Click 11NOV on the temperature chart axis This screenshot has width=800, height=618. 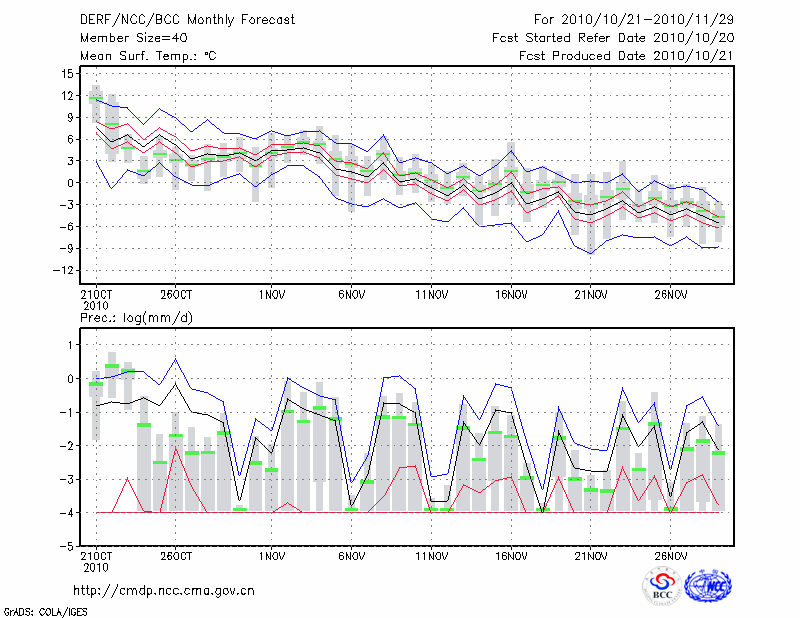(431, 295)
